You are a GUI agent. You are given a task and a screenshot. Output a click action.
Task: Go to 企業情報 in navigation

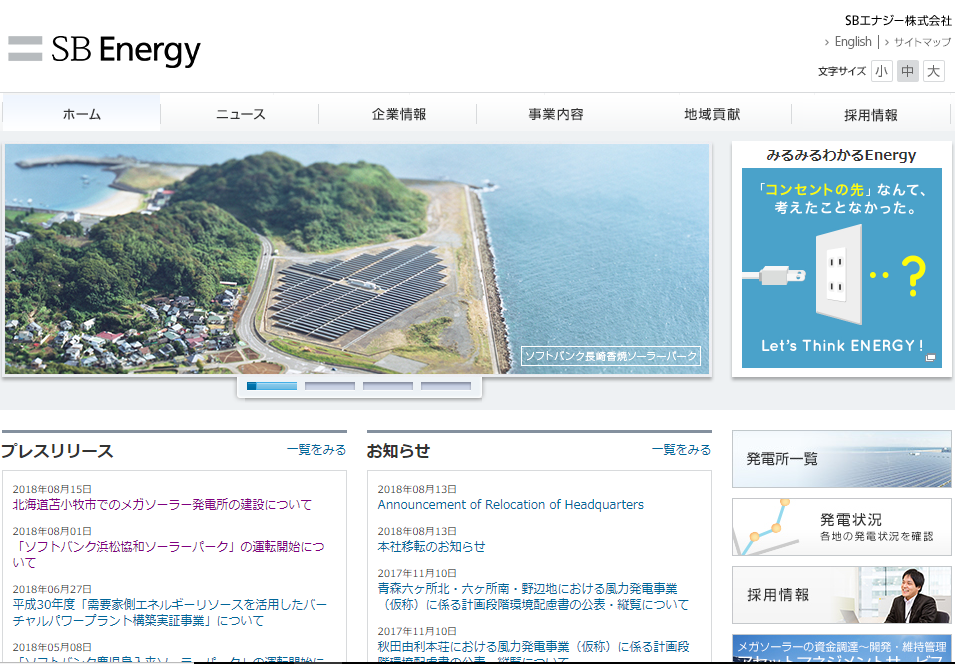click(x=398, y=114)
